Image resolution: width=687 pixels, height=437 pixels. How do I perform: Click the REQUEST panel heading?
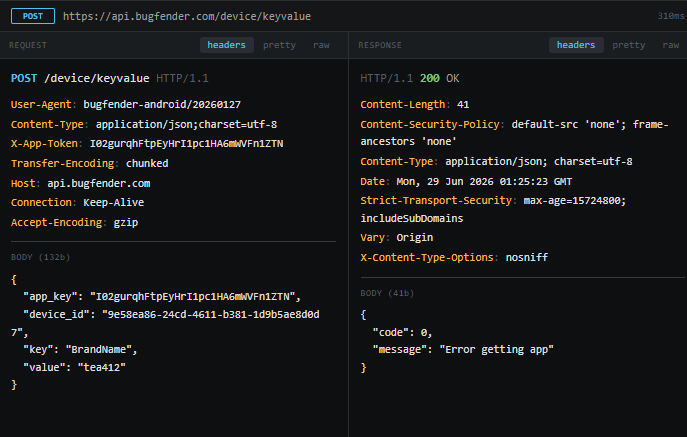point(28,45)
